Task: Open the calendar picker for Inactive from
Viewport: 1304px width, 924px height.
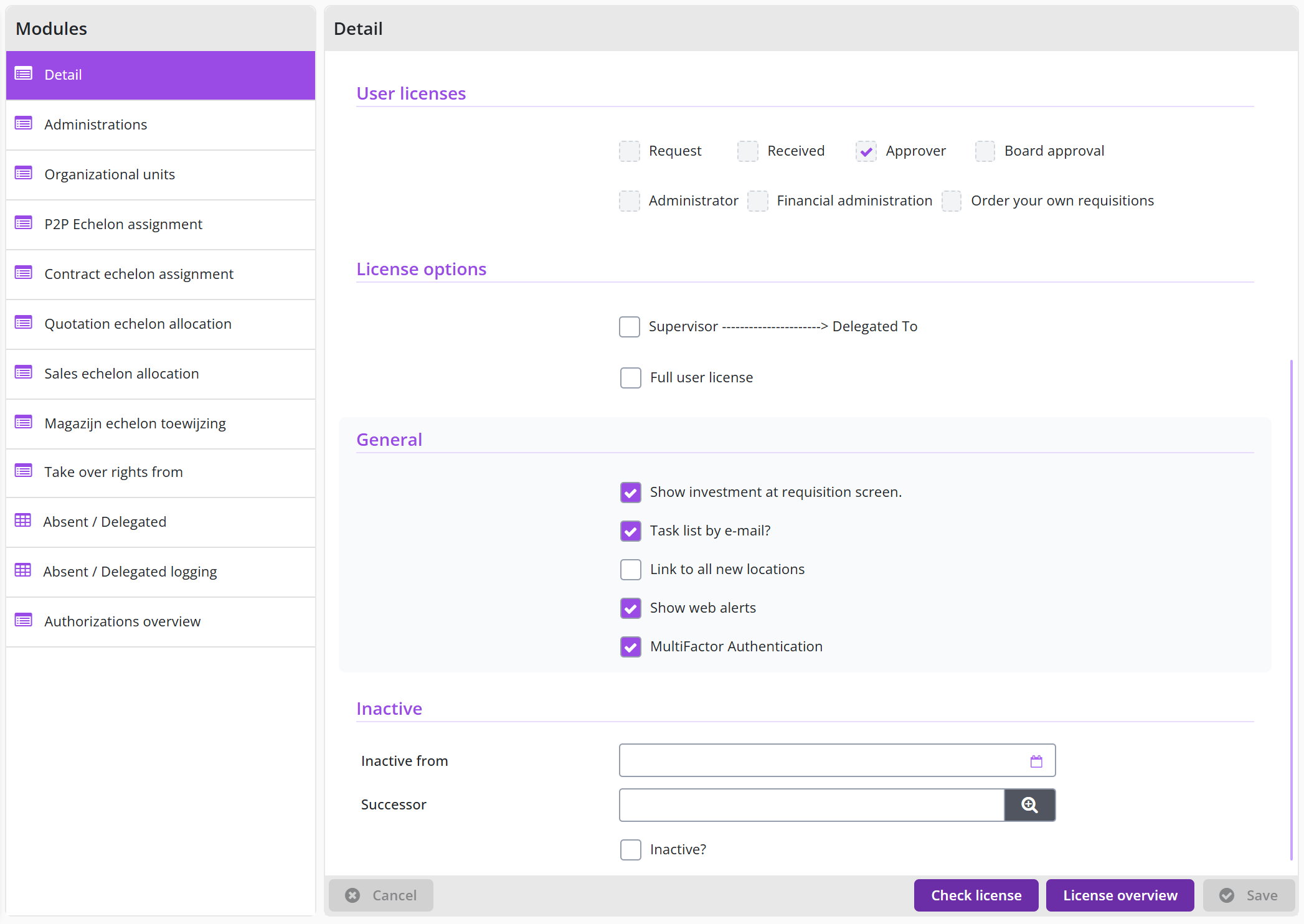Action: point(1036,761)
